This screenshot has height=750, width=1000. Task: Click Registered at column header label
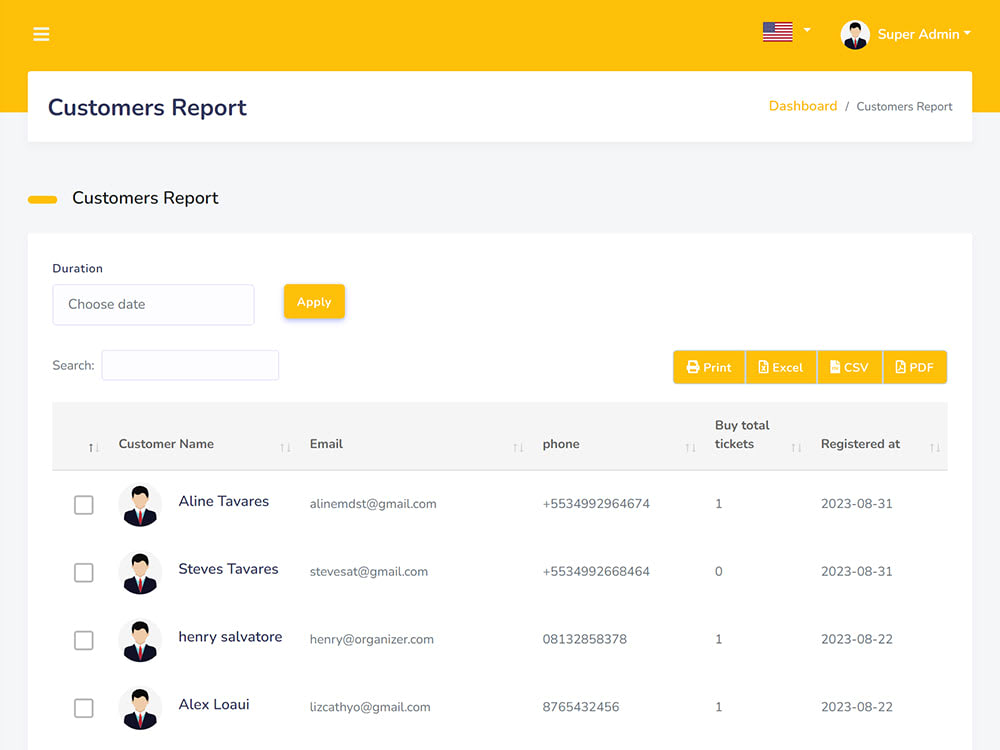pos(860,444)
